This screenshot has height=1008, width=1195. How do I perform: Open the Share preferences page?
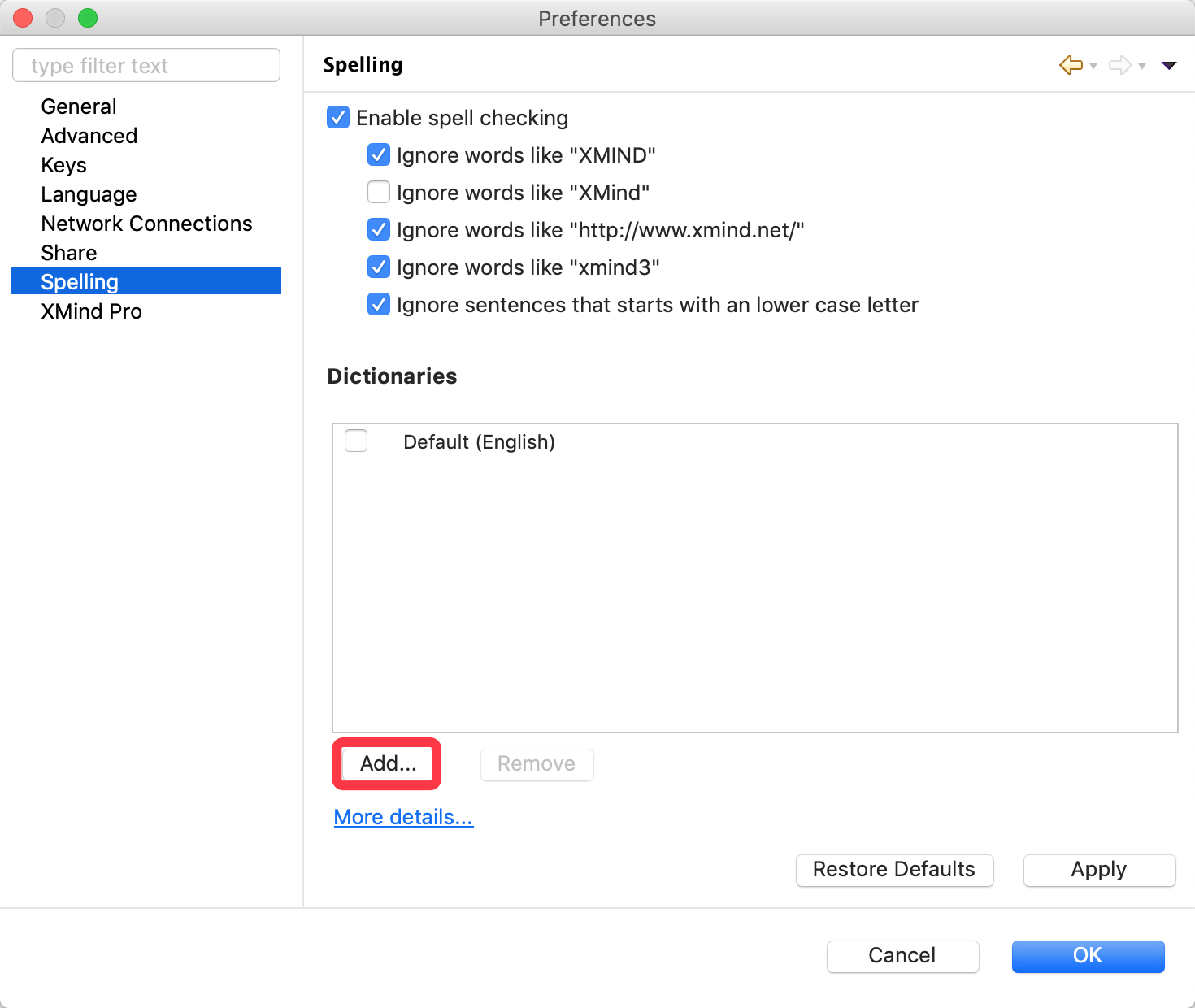click(x=69, y=253)
